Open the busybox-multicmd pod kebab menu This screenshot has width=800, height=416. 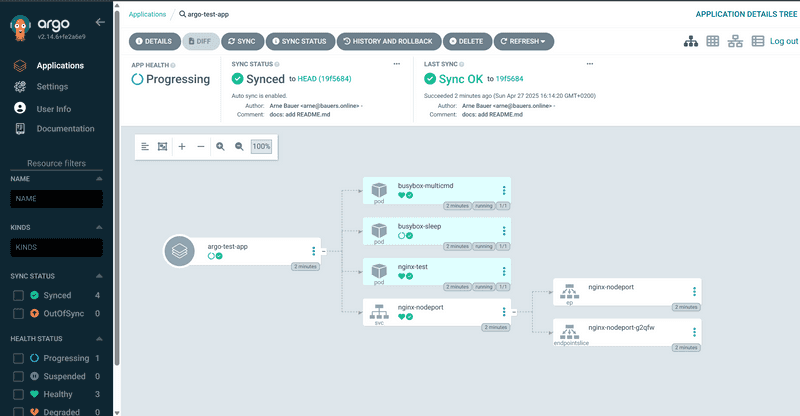point(504,190)
